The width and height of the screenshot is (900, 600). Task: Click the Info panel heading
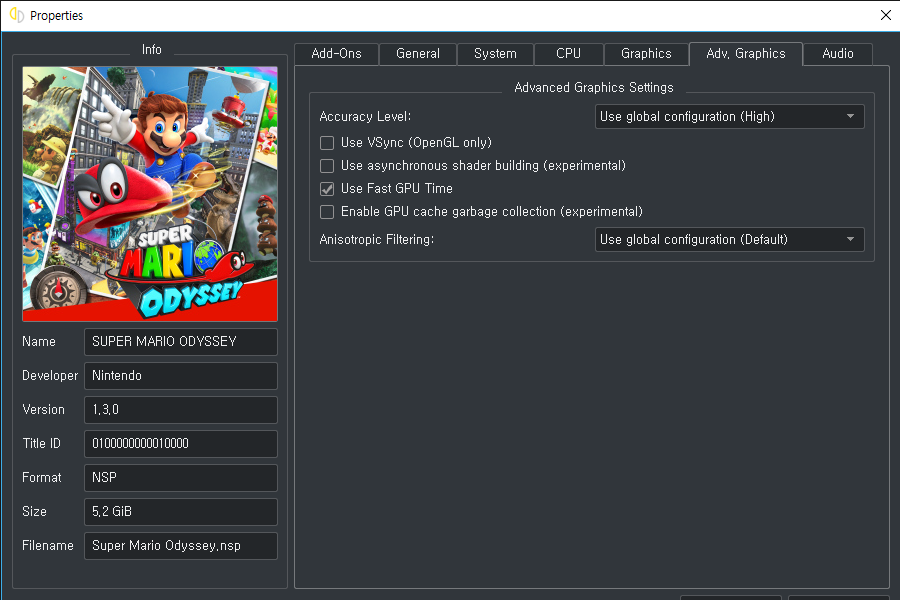tap(152, 50)
